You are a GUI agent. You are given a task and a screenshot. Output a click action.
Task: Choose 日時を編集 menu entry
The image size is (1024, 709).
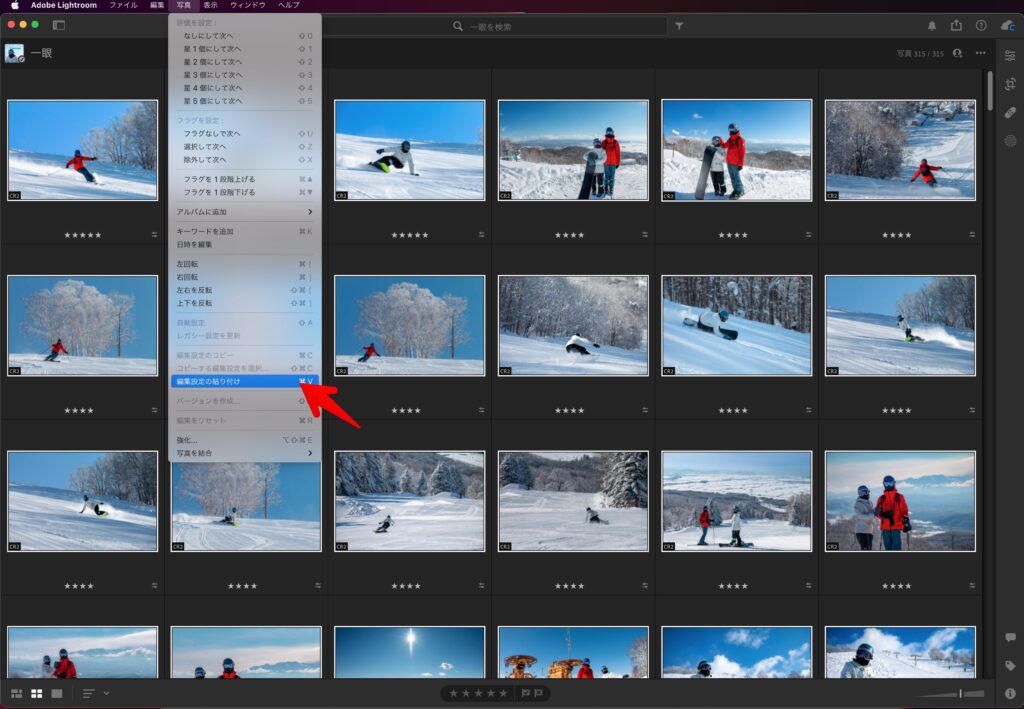[244, 245]
